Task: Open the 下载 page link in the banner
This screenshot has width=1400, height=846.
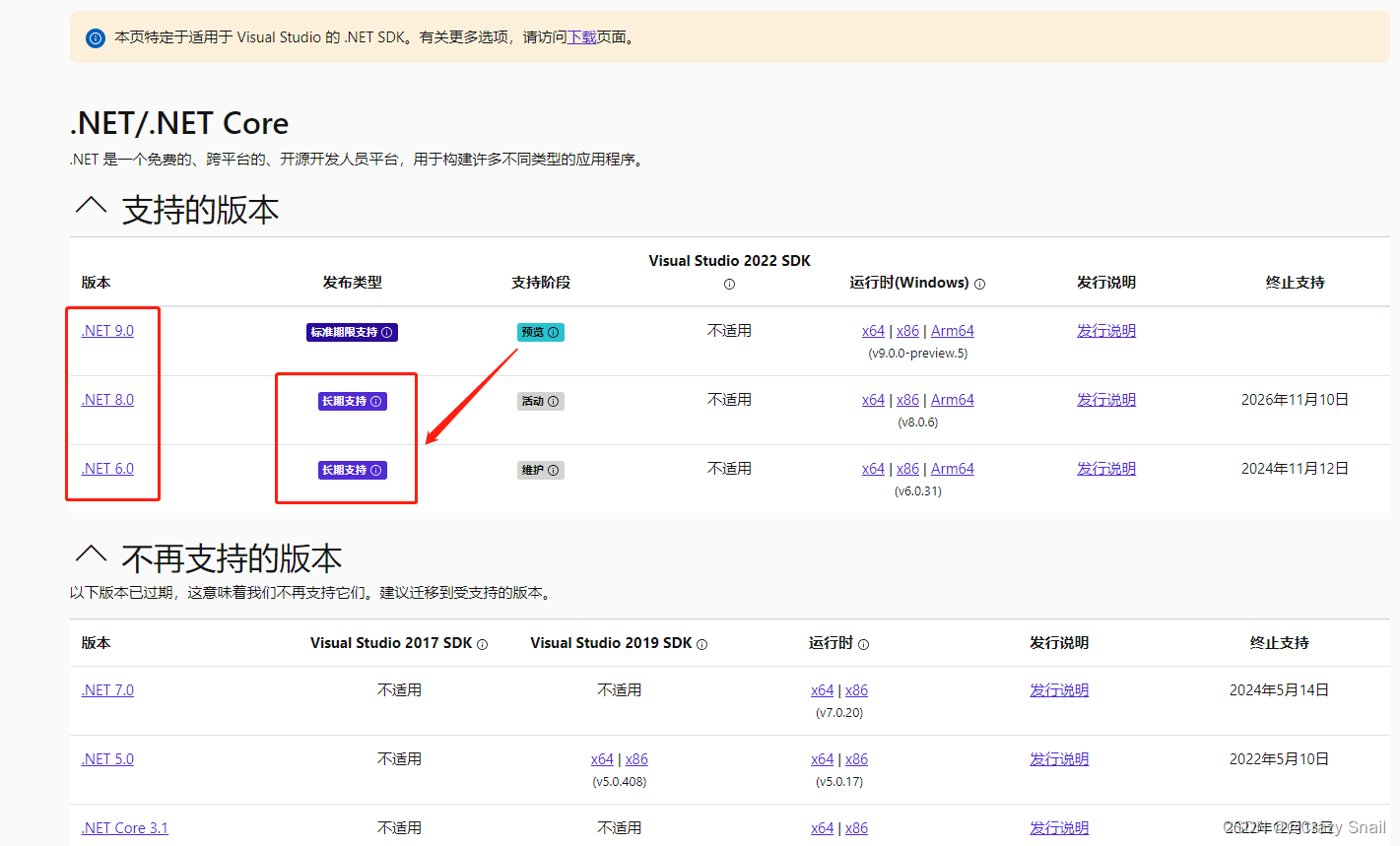Action: click(582, 37)
